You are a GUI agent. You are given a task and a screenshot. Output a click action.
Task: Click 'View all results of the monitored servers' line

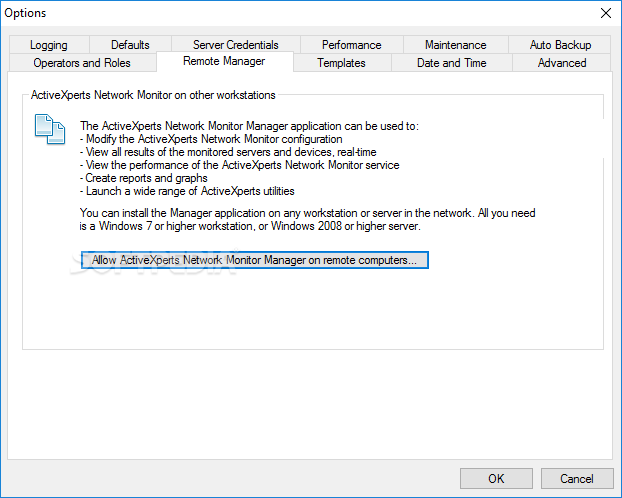(228, 152)
